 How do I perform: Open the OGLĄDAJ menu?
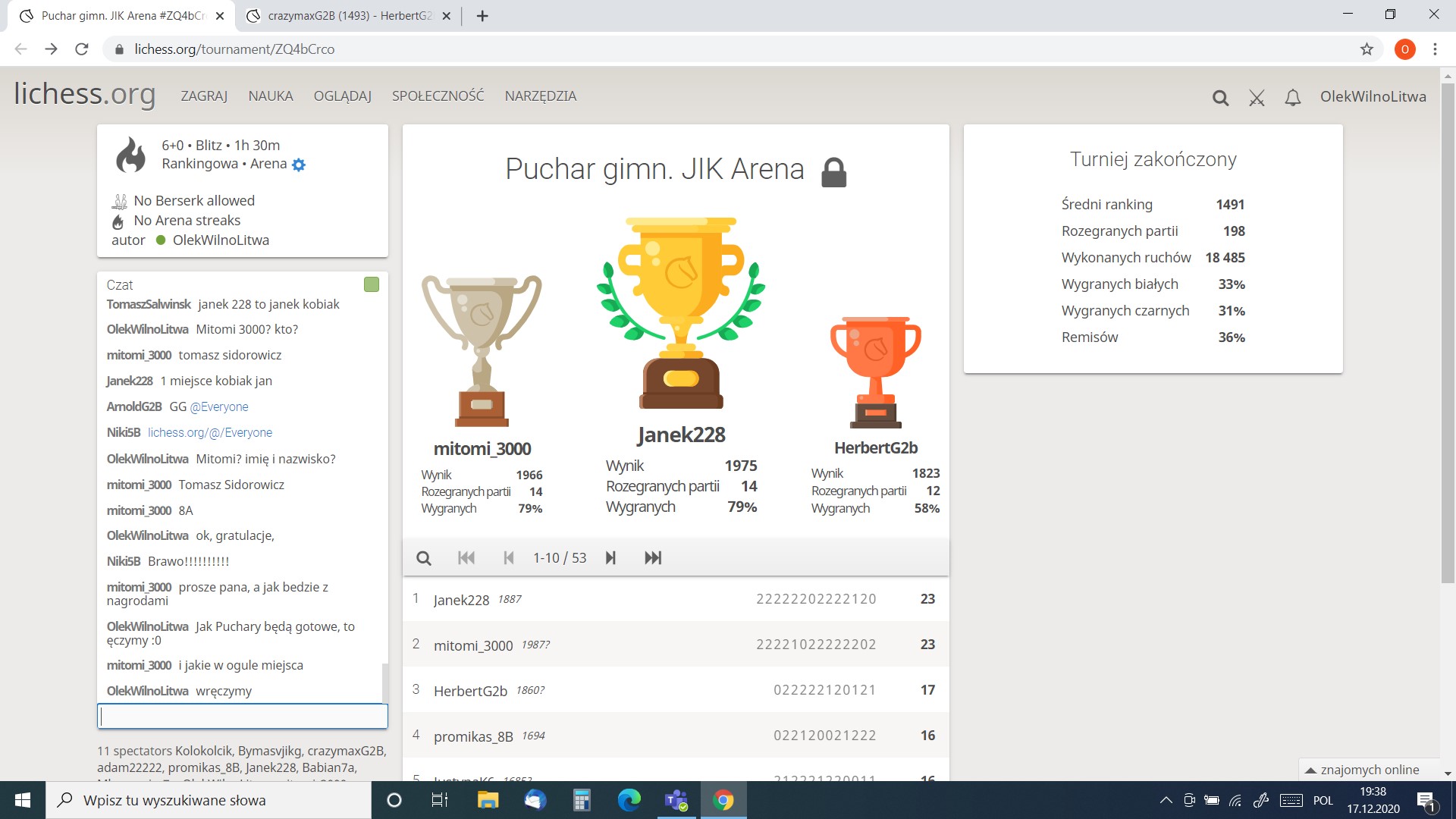[343, 96]
